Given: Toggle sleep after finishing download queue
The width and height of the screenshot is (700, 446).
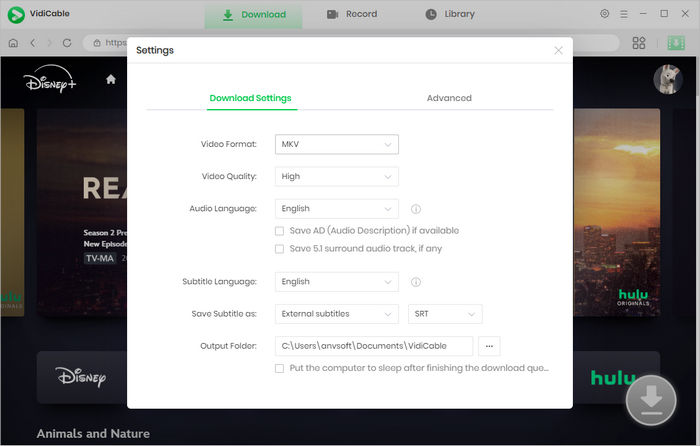Looking at the screenshot, I should pyautogui.click(x=279, y=368).
